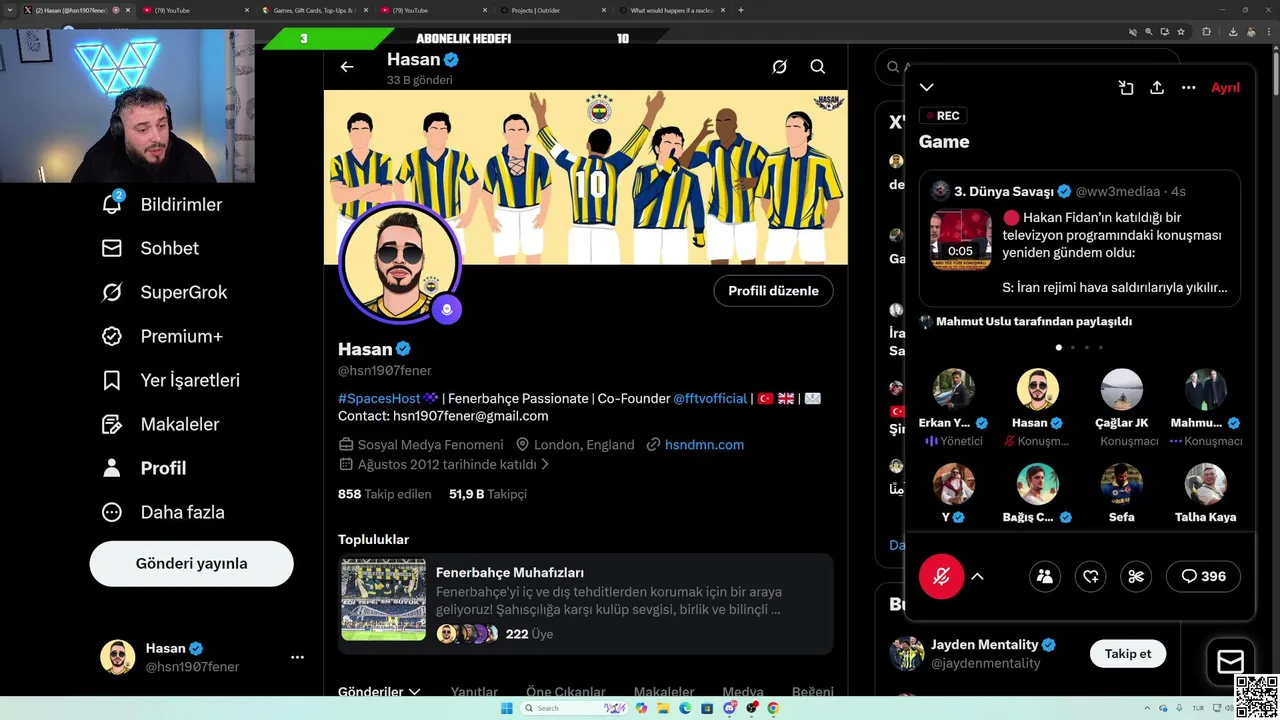The height and width of the screenshot is (720, 1280).
Task: Open File Explorer from taskbar
Action: coord(663,708)
